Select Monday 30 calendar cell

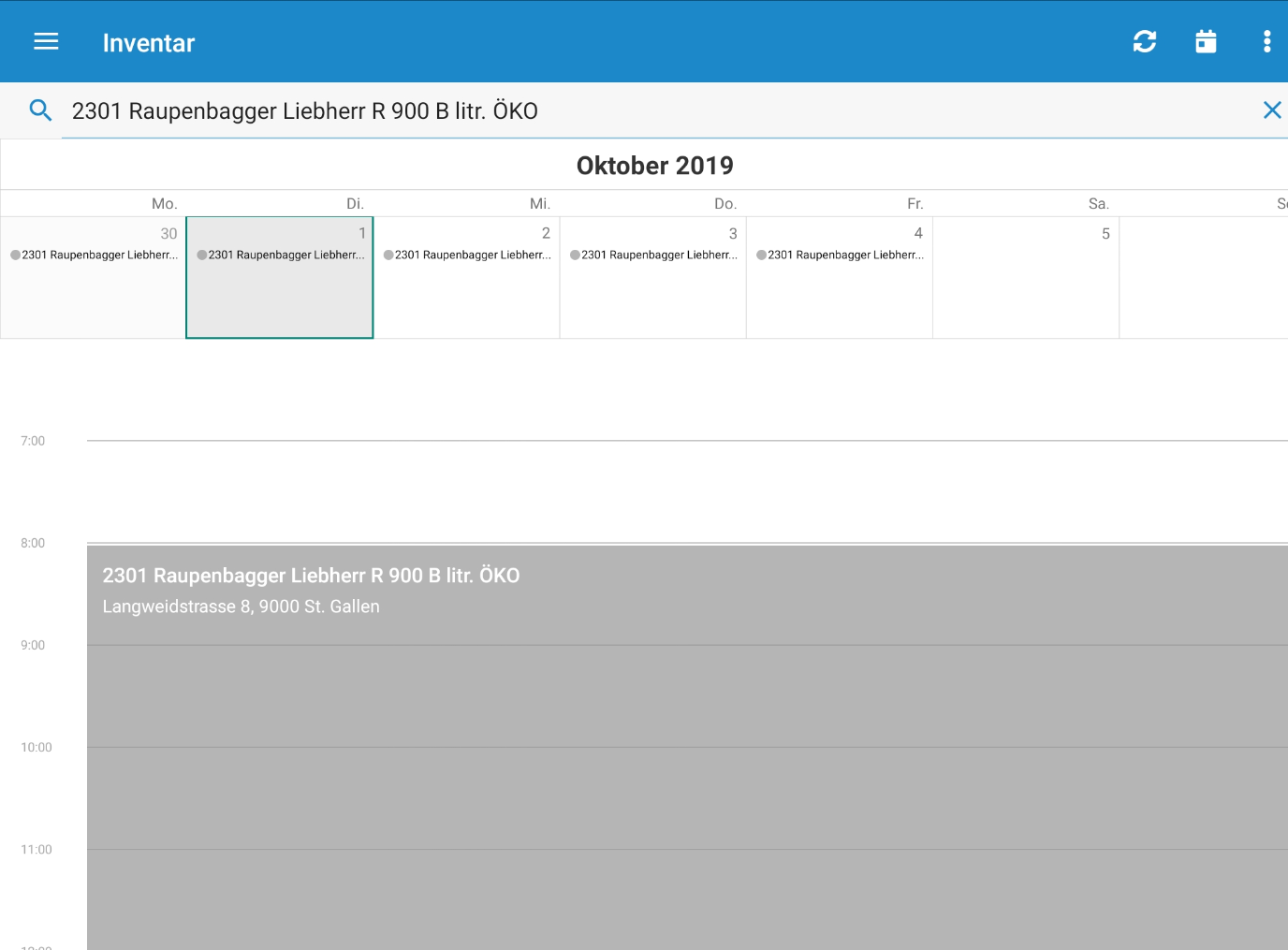click(x=94, y=278)
